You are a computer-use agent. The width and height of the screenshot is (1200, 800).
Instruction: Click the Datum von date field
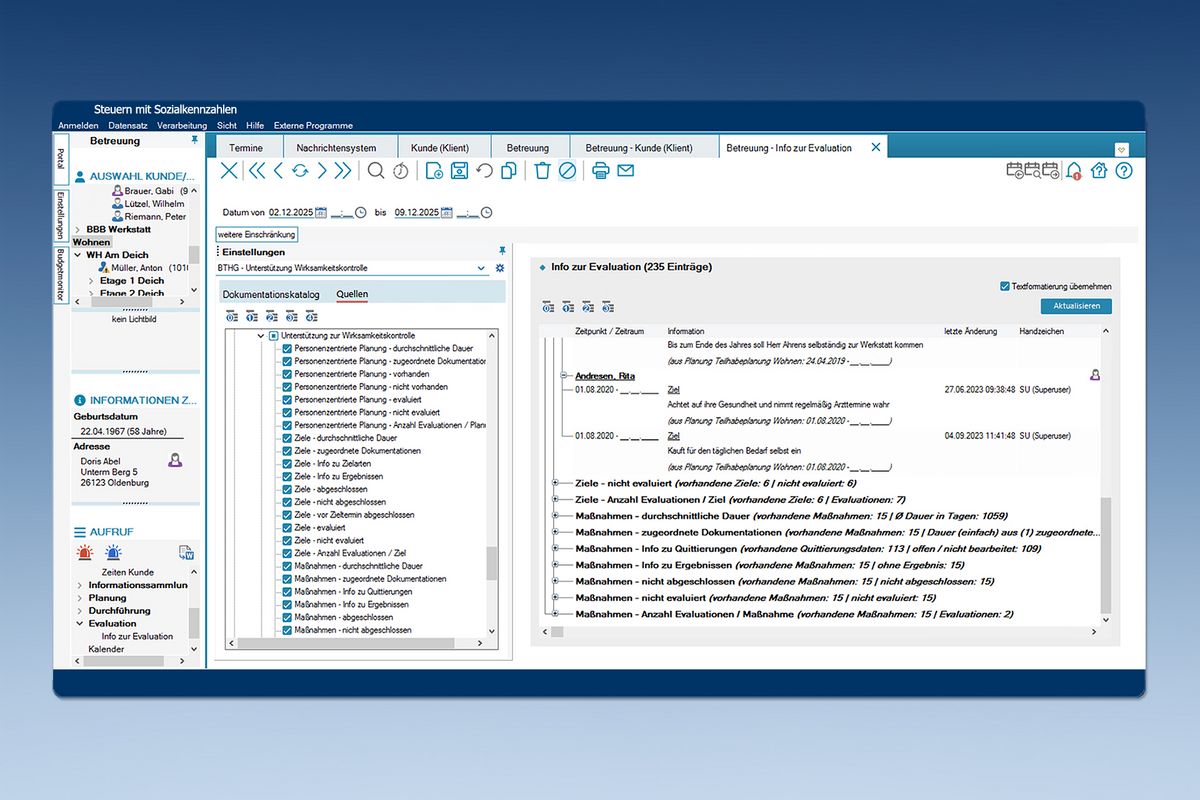tap(291, 212)
